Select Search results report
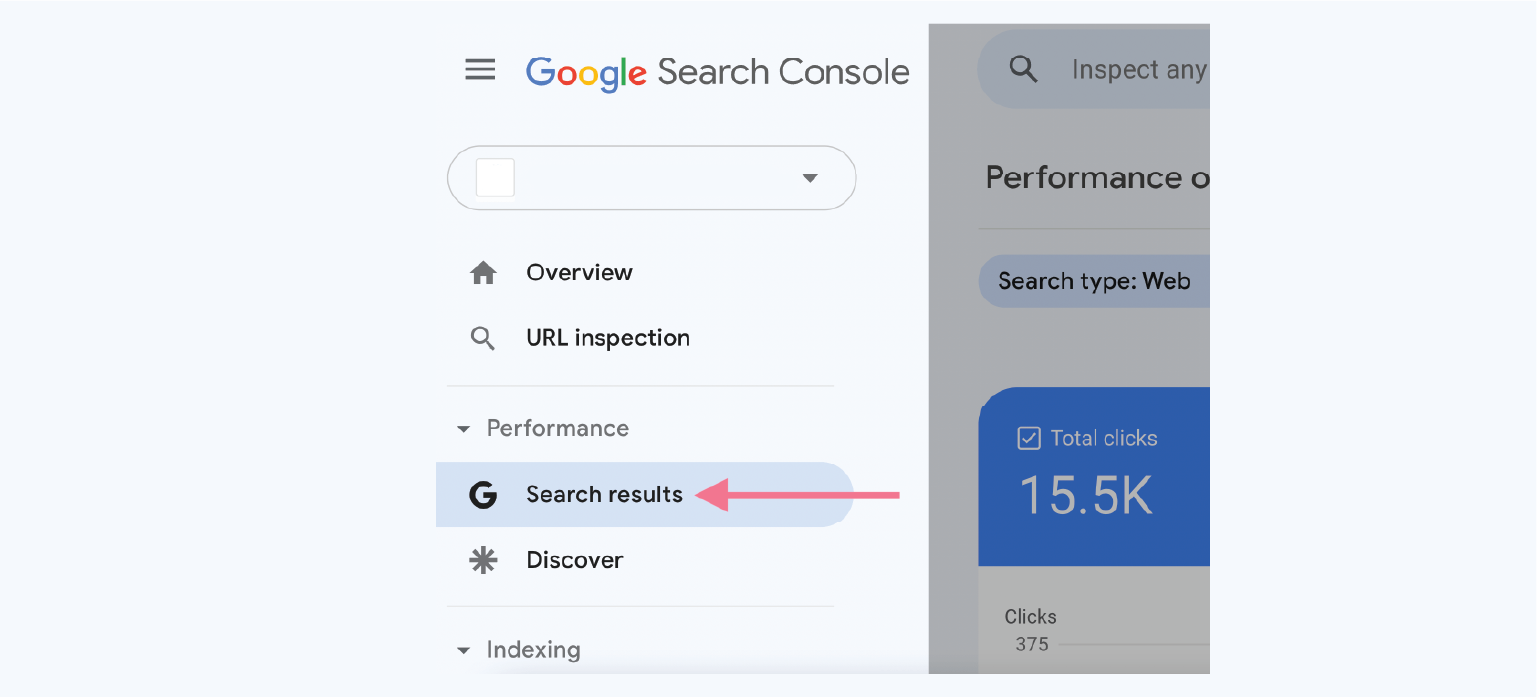1537x697 pixels. pyautogui.click(x=644, y=495)
